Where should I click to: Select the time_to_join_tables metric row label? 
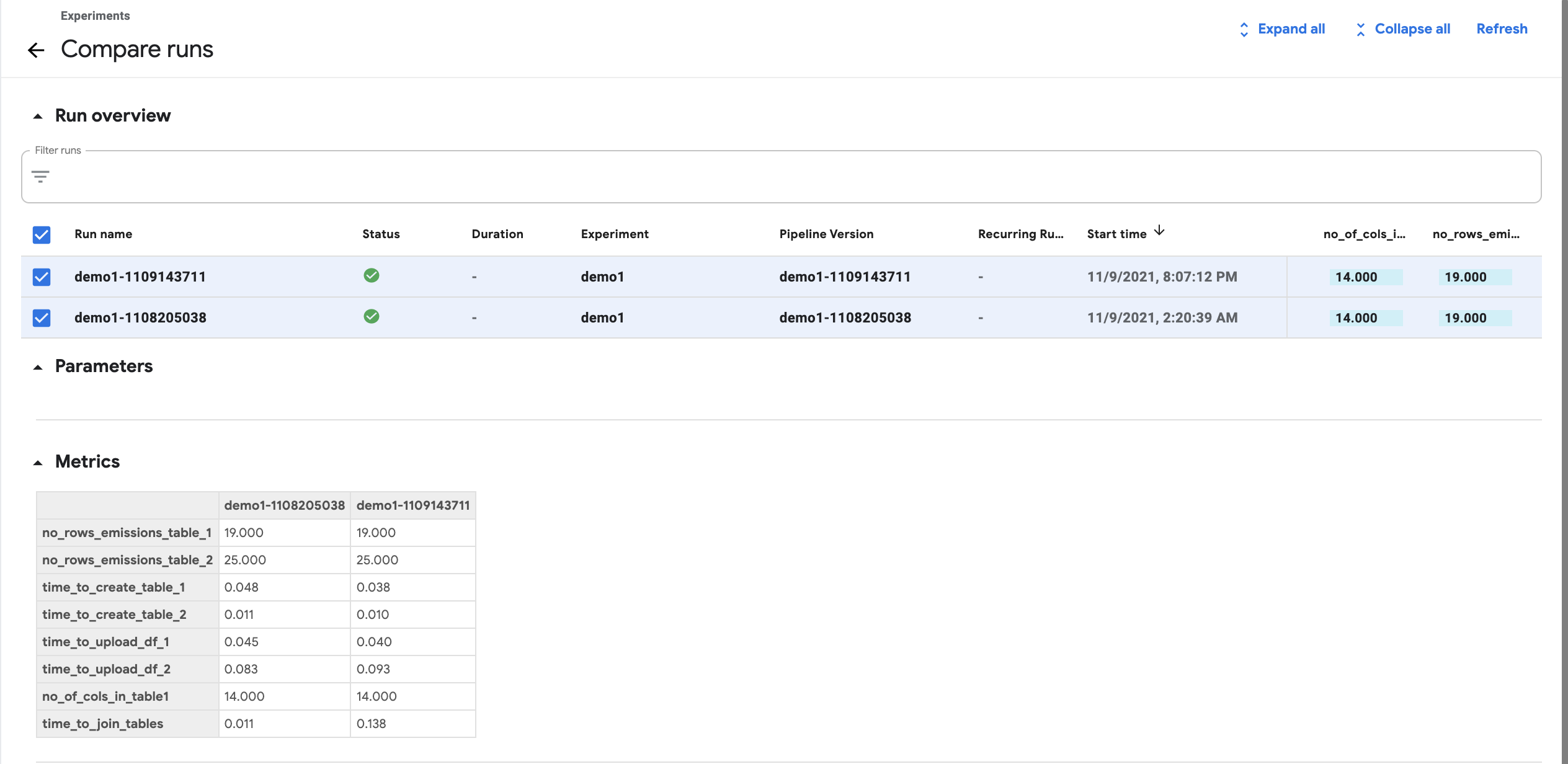[127, 724]
